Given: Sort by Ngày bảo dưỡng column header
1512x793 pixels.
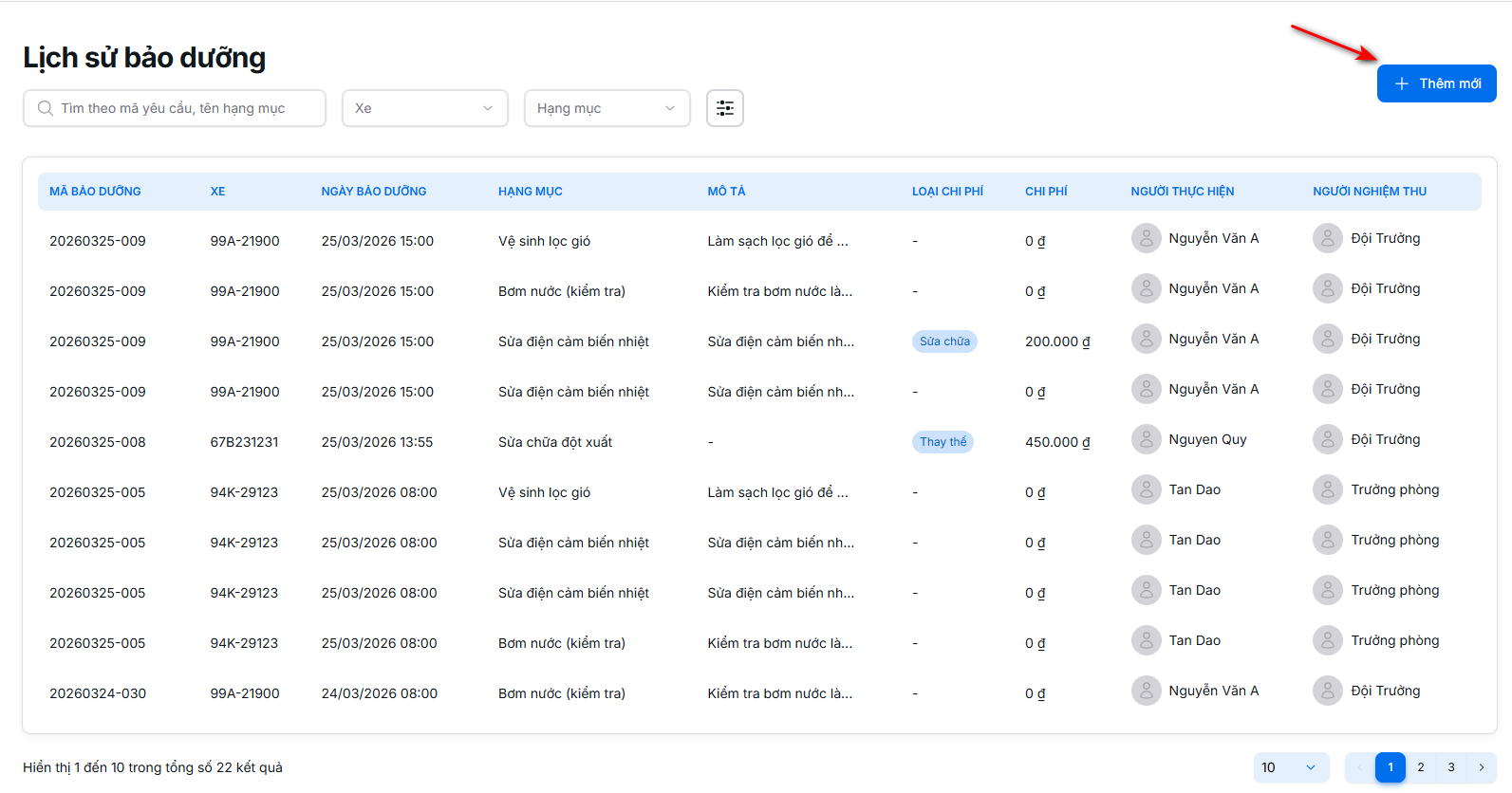Looking at the screenshot, I should pos(373,192).
